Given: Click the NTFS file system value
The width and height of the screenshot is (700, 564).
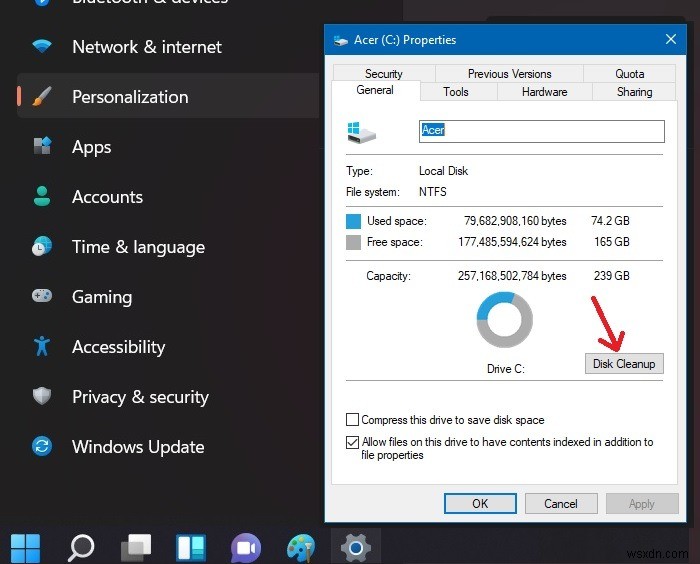Looking at the screenshot, I should click(433, 192).
